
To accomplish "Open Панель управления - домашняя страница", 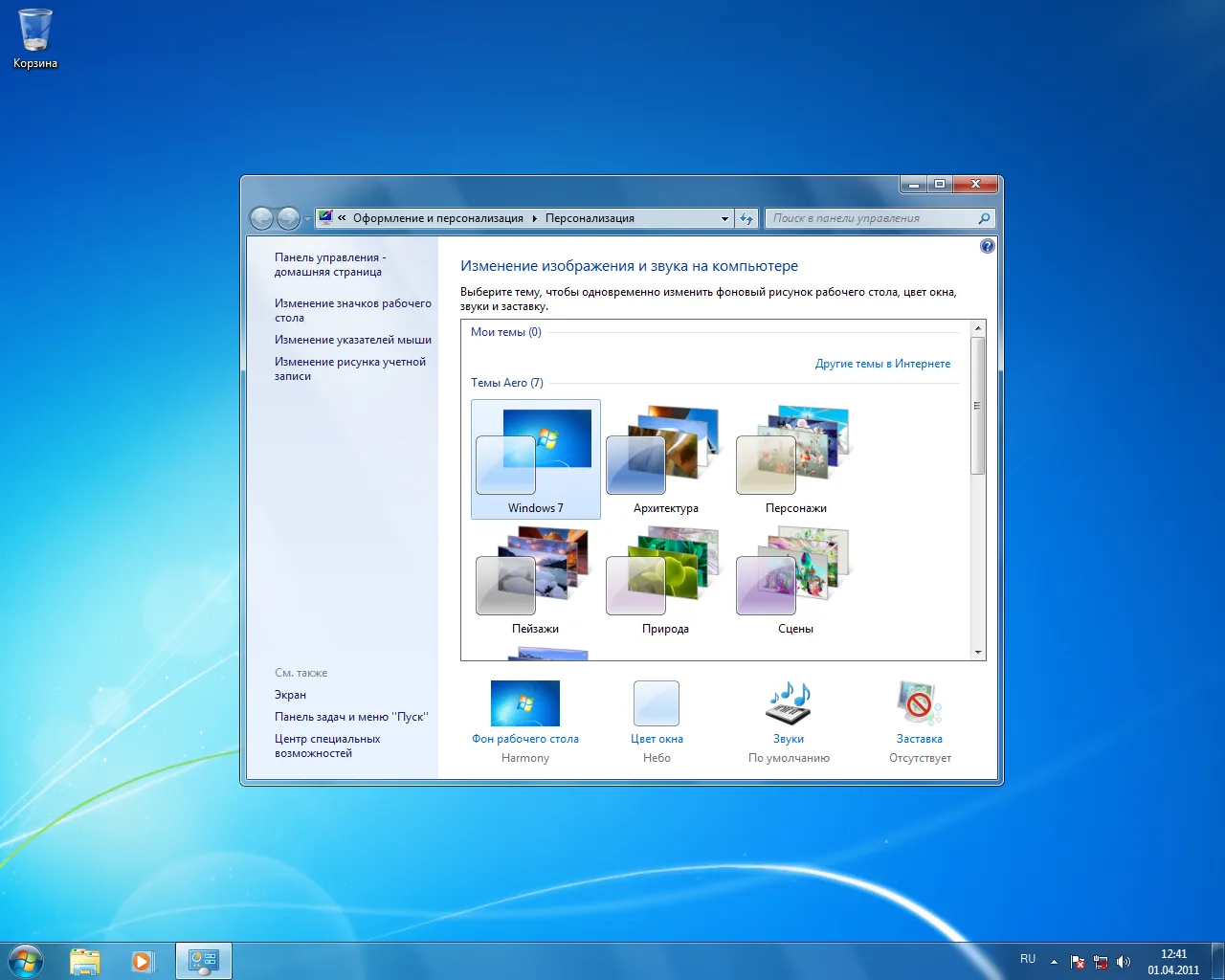I will click(x=330, y=264).
